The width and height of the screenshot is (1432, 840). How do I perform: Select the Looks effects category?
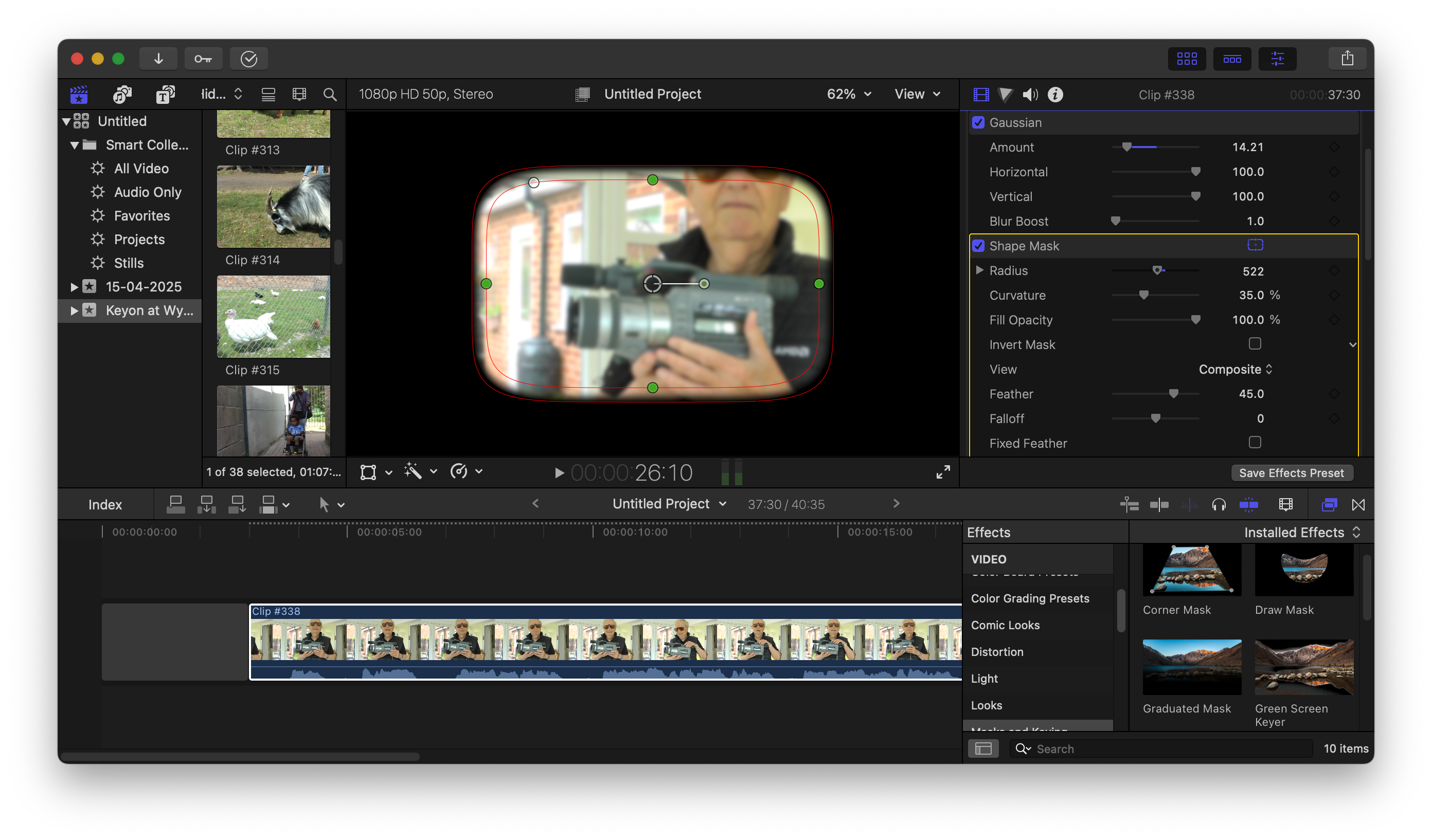point(986,705)
